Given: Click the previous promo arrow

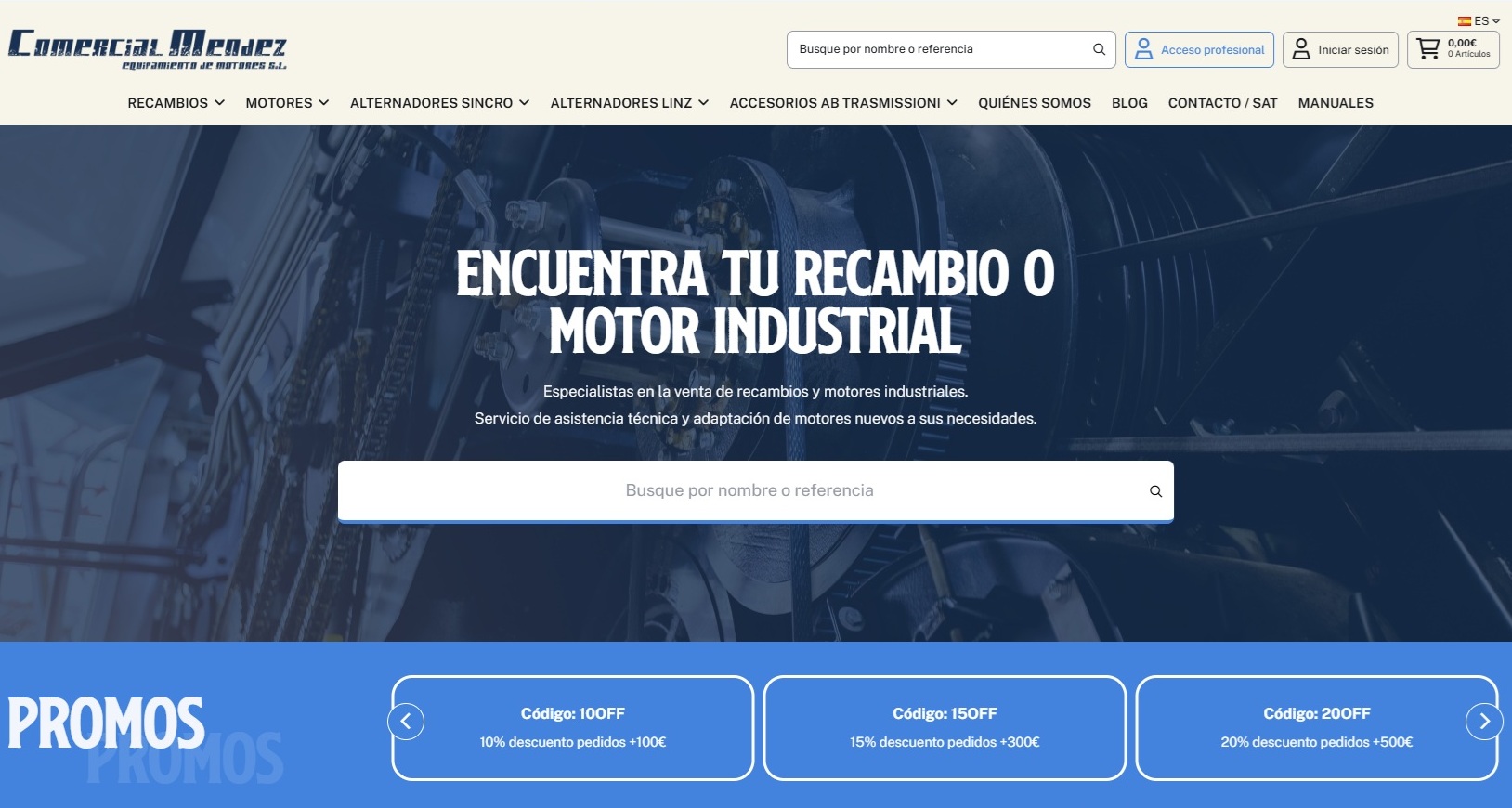Looking at the screenshot, I should (406, 722).
